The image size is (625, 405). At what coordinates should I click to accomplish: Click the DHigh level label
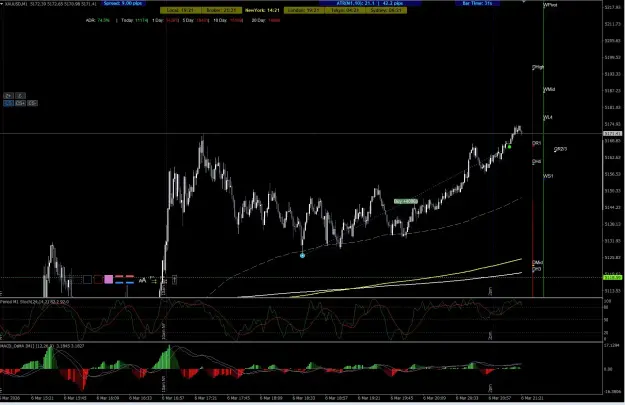click(538, 67)
